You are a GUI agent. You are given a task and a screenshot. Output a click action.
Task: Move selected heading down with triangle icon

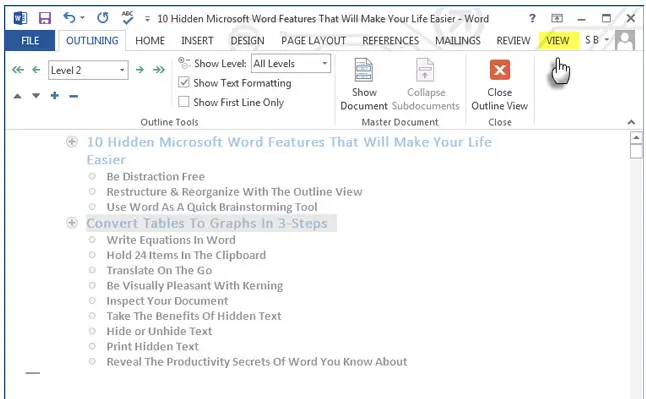point(36,96)
